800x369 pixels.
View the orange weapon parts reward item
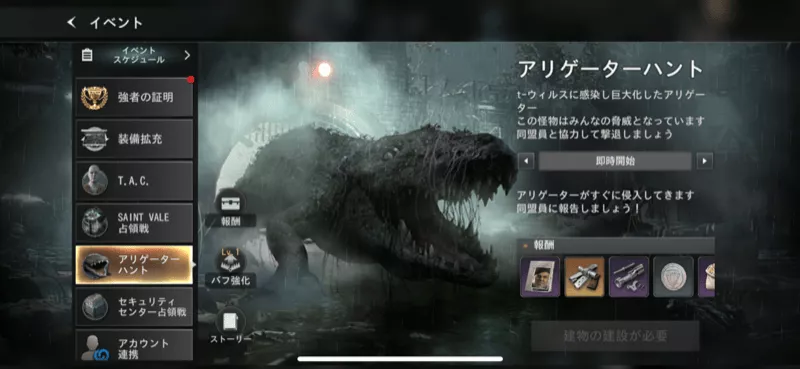[584, 277]
